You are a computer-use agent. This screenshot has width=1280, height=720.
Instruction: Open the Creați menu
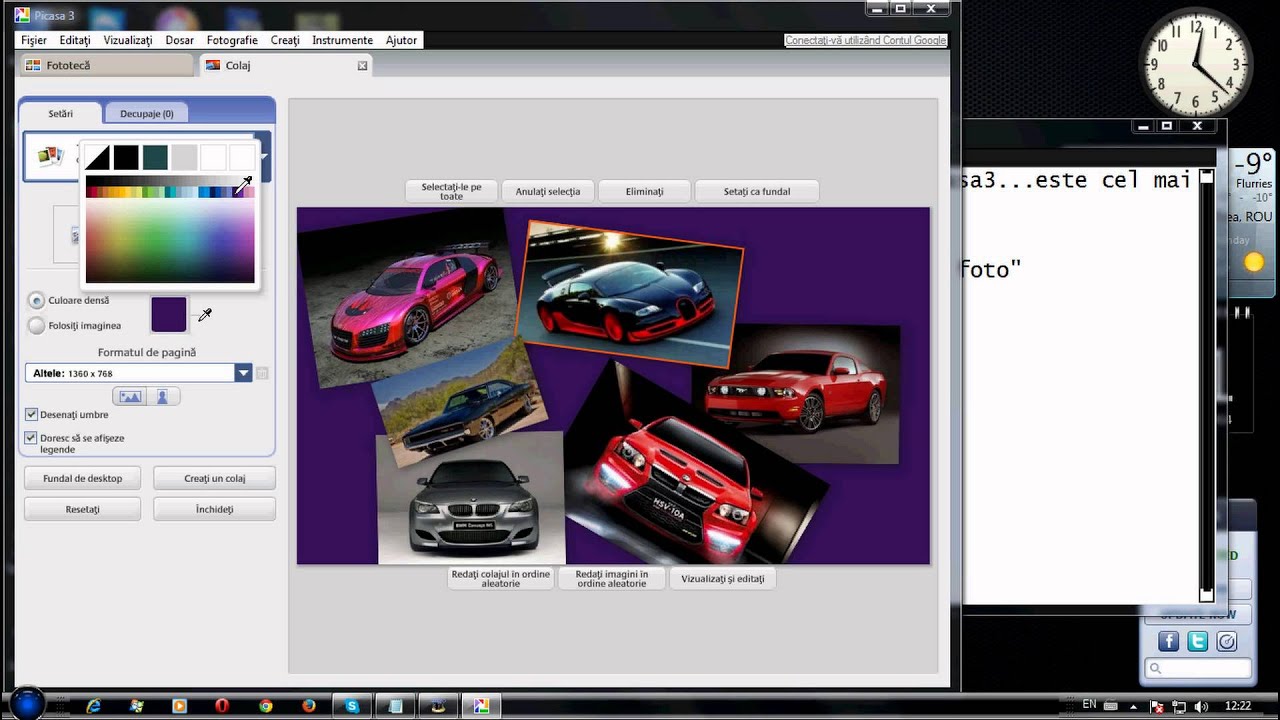[x=285, y=40]
